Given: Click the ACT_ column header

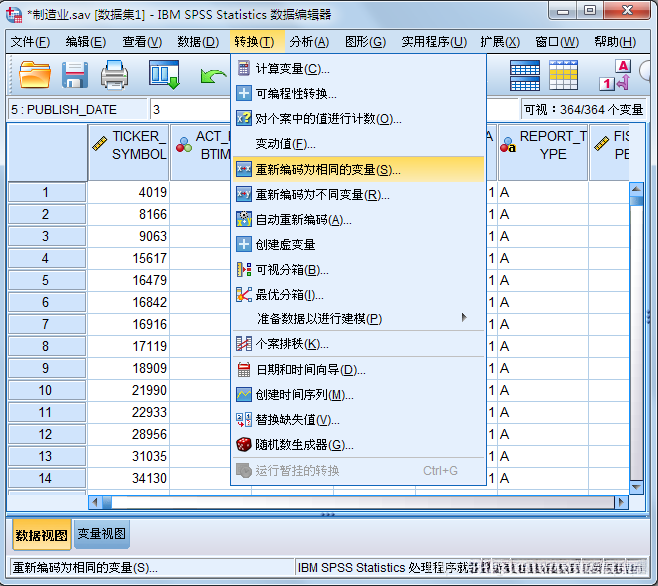Looking at the screenshot, I should point(201,153).
